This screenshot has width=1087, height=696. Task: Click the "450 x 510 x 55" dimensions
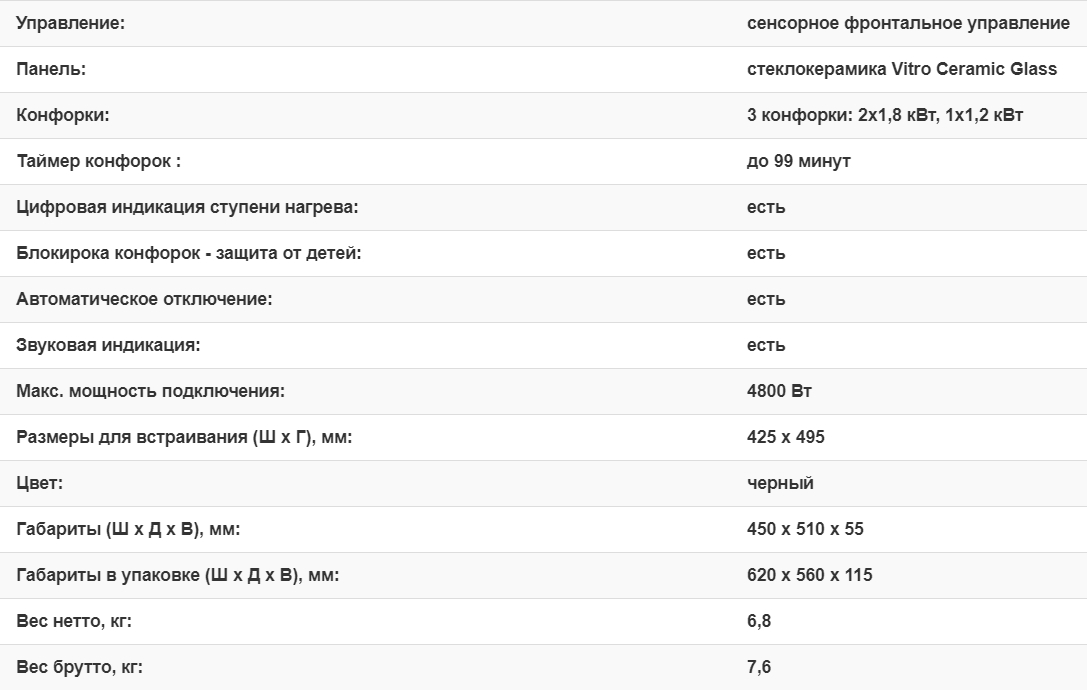(x=805, y=529)
